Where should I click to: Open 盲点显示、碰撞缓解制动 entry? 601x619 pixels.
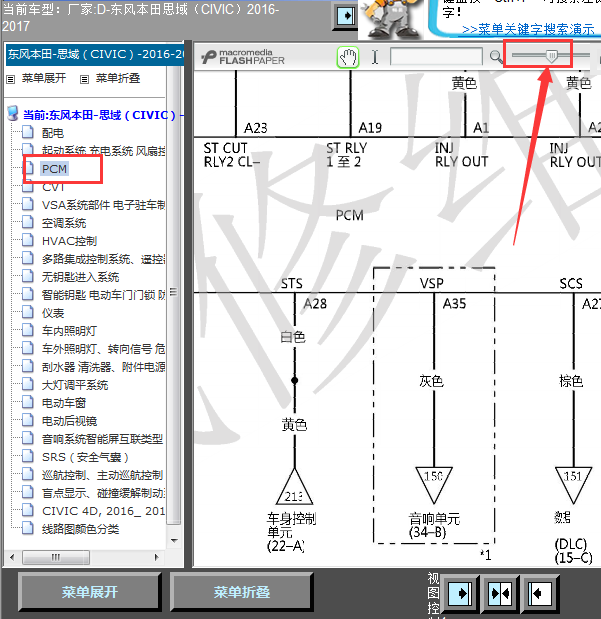103,493
